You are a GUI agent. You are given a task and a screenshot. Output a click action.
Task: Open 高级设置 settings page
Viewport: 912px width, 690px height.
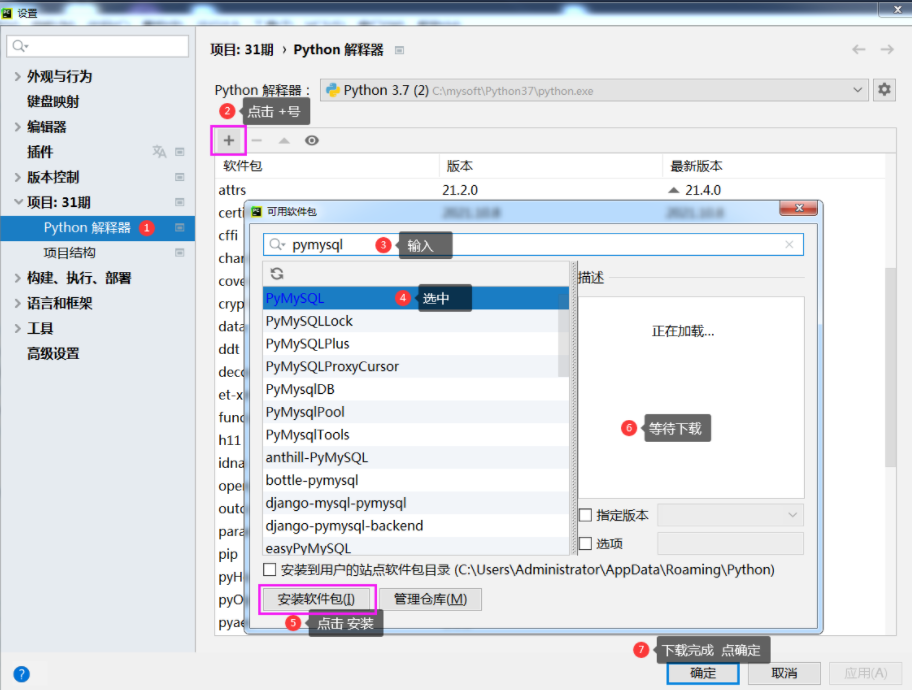pos(53,353)
